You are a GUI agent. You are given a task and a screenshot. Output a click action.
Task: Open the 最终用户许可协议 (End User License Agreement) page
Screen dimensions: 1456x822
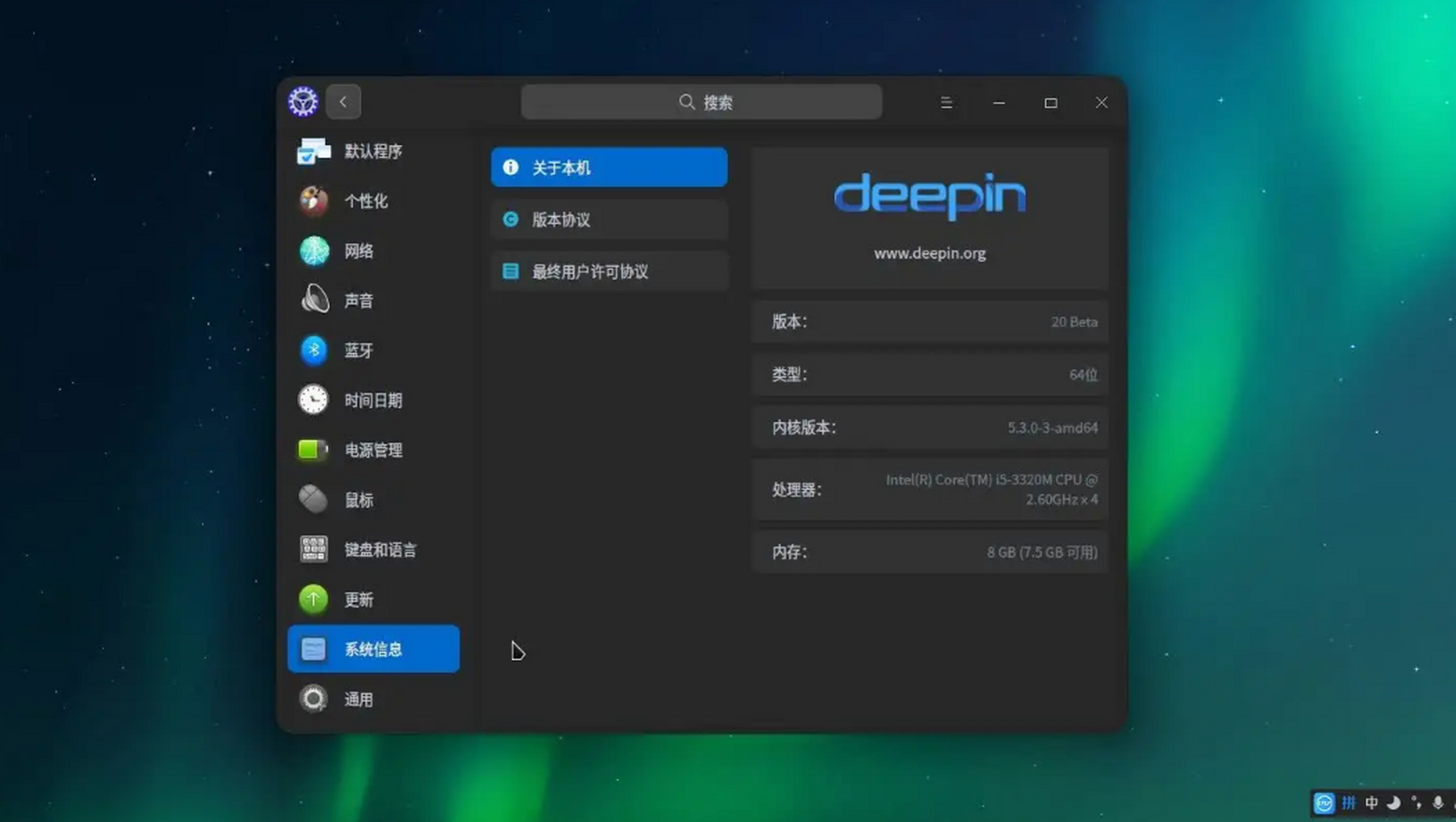(x=610, y=272)
